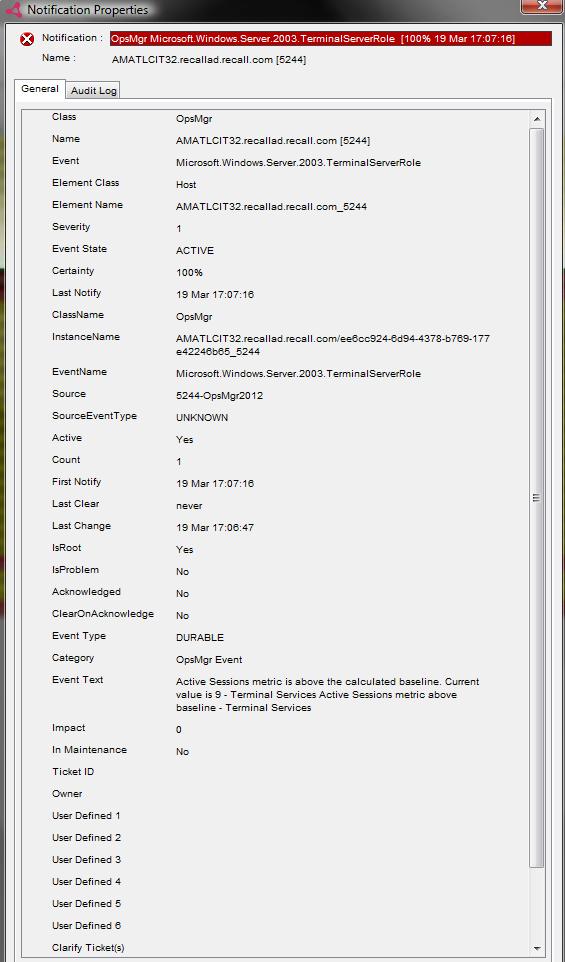565x962 pixels.
Task: Click the Ticket ID label
Action: [x=72, y=772]
